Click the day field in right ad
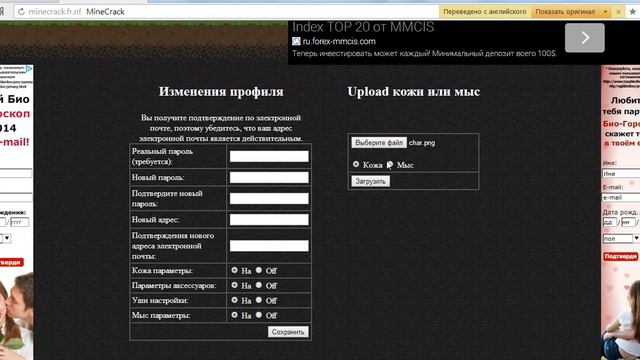The image size is (640, 360). coord(610,222)
